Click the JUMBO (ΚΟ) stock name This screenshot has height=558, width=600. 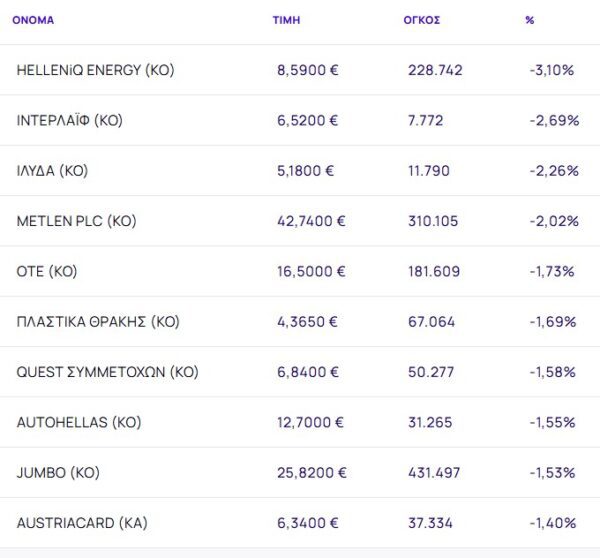click(x=58, y=472)
